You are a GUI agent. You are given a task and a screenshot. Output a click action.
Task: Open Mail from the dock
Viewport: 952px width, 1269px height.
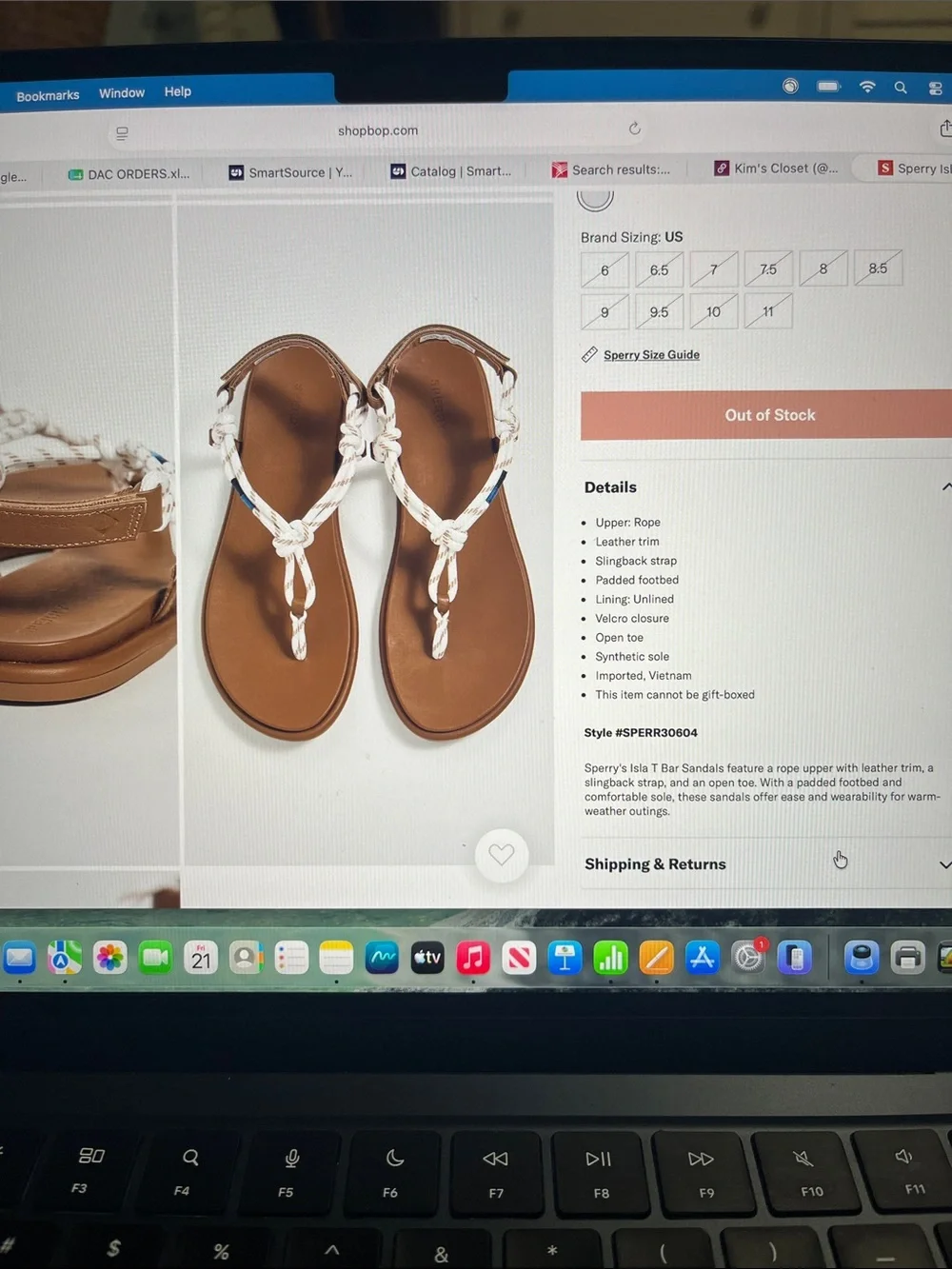click(18, 958)
